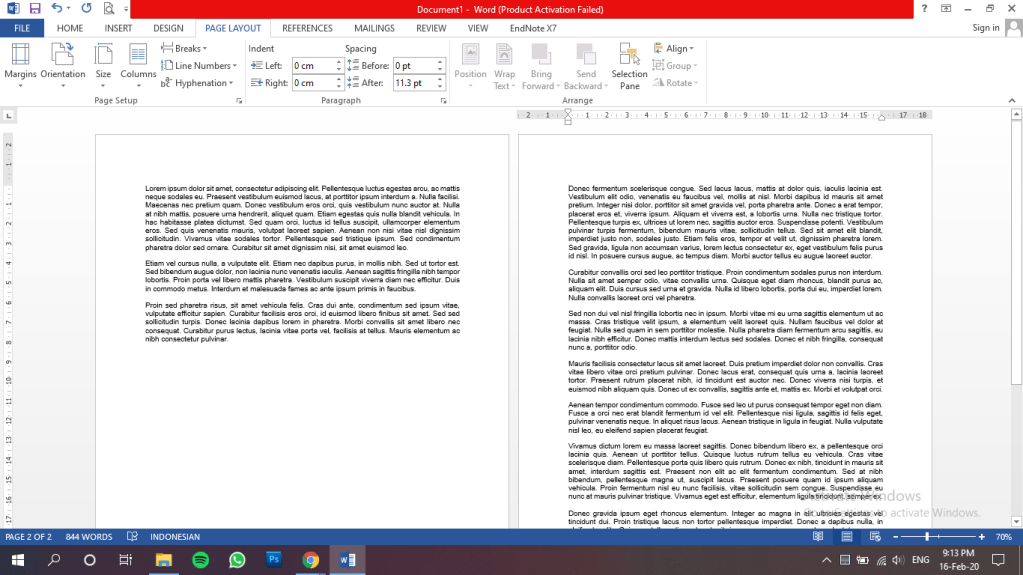This screenshot has width=1023, height=575.
Task: Click the Sign in link
Action: [x=985, y=28]
